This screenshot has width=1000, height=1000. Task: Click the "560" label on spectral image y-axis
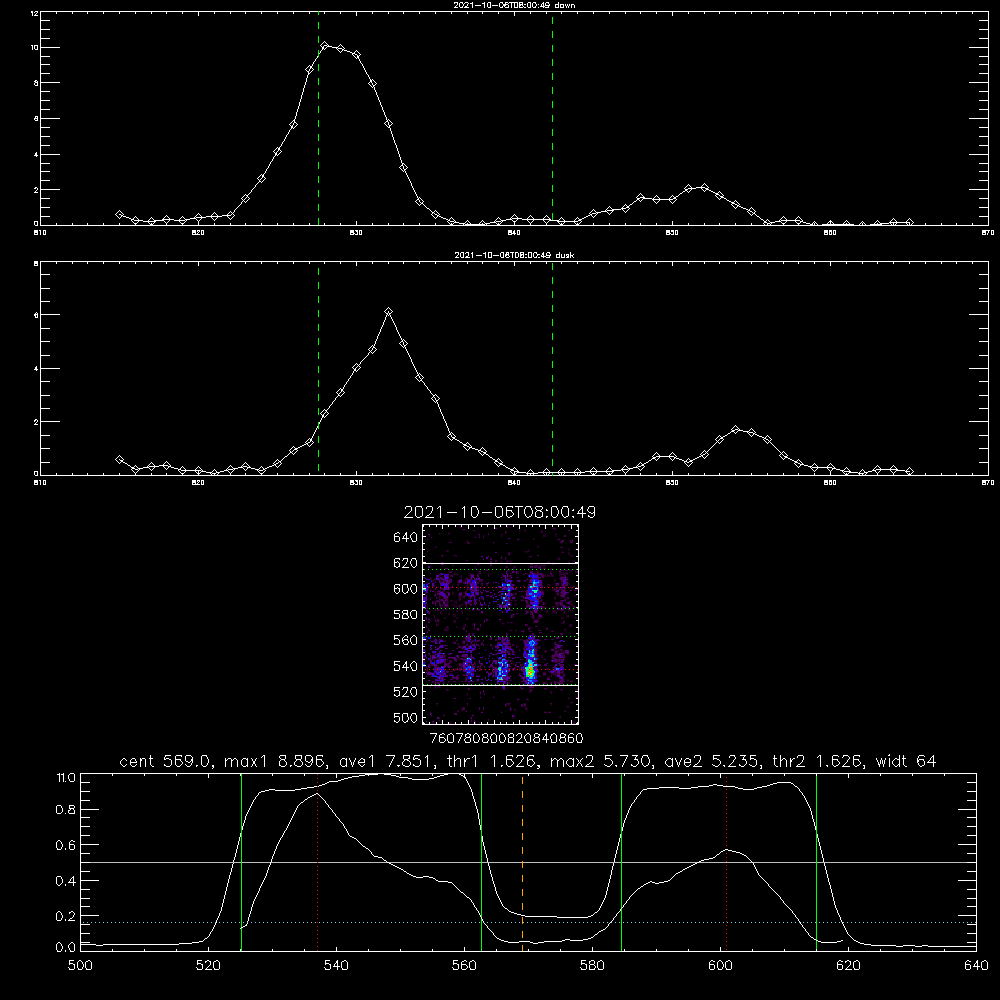406,640
